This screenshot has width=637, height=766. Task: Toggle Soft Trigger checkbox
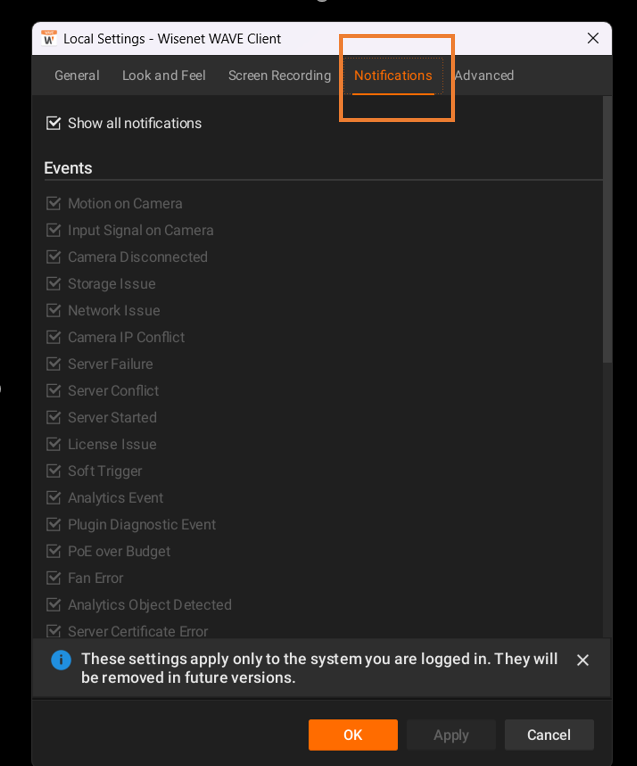54,471
